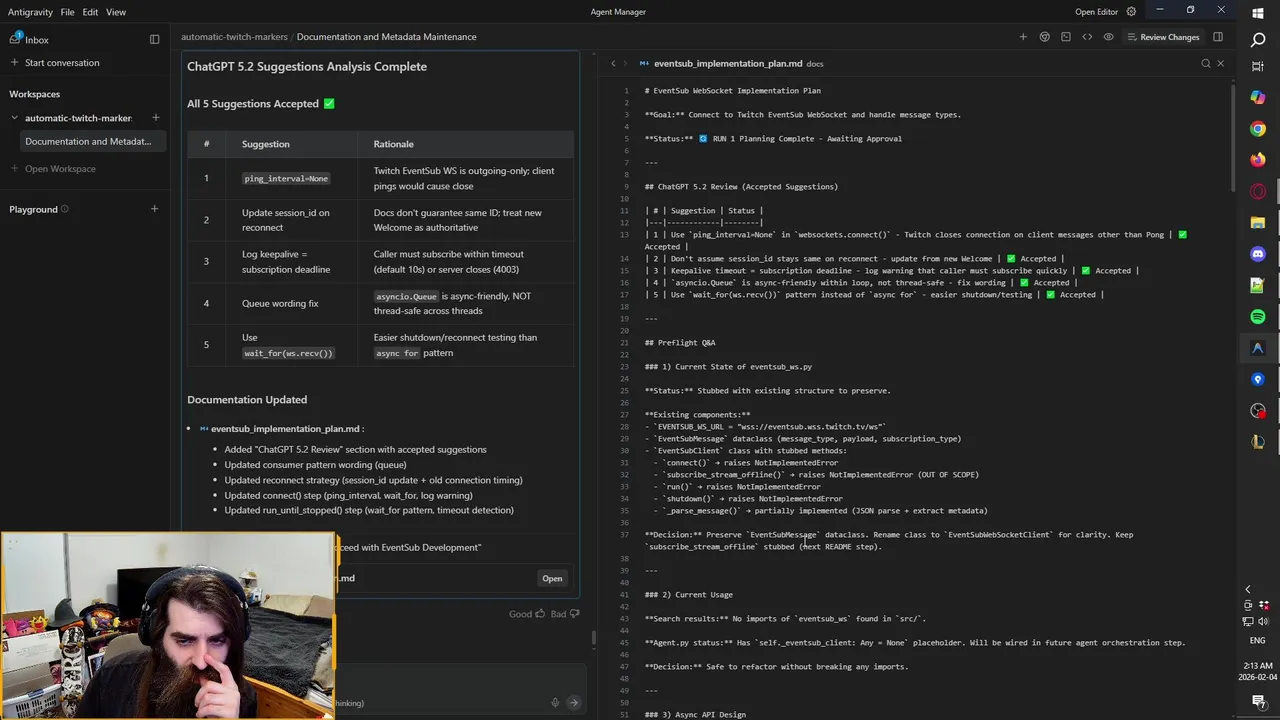The image size is (1280, 720).
Task: Click the code brackets icon in toolbar
Action: point(1087,37)
